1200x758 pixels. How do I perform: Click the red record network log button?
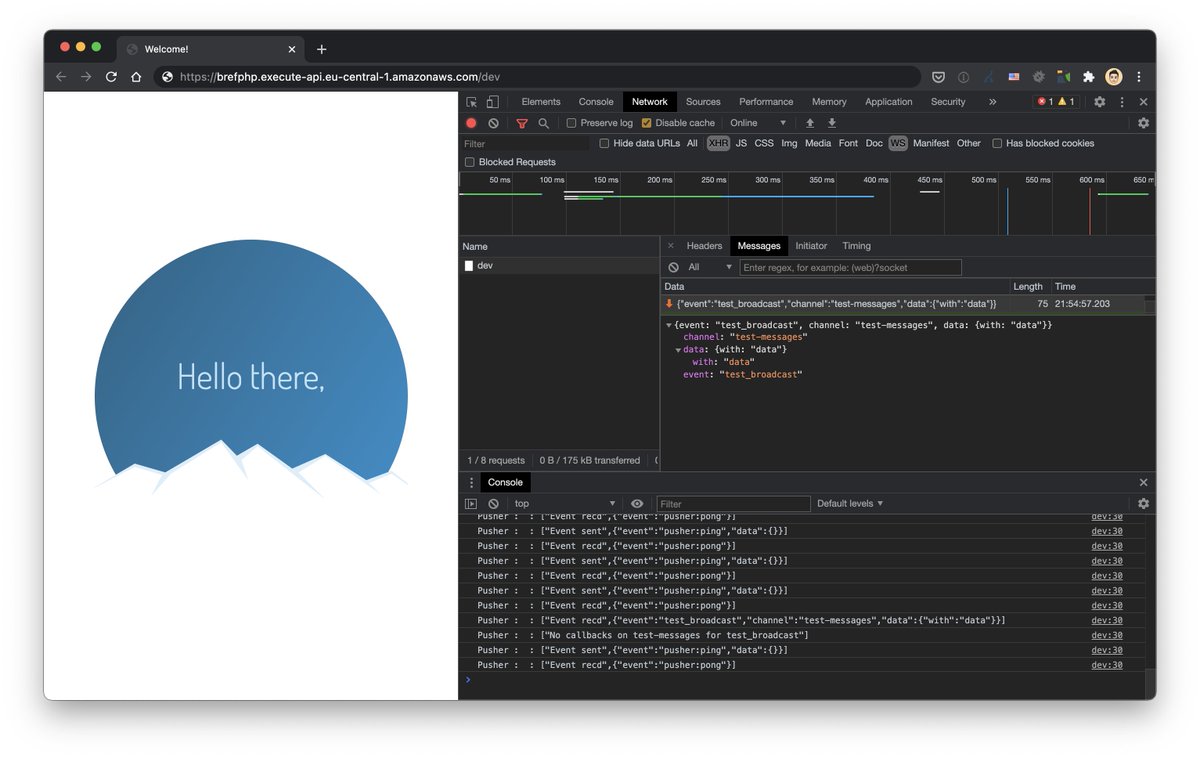(471, 123)
